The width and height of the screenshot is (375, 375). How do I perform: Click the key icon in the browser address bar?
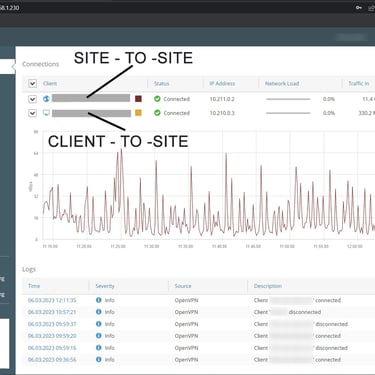[x=359, y=7]
